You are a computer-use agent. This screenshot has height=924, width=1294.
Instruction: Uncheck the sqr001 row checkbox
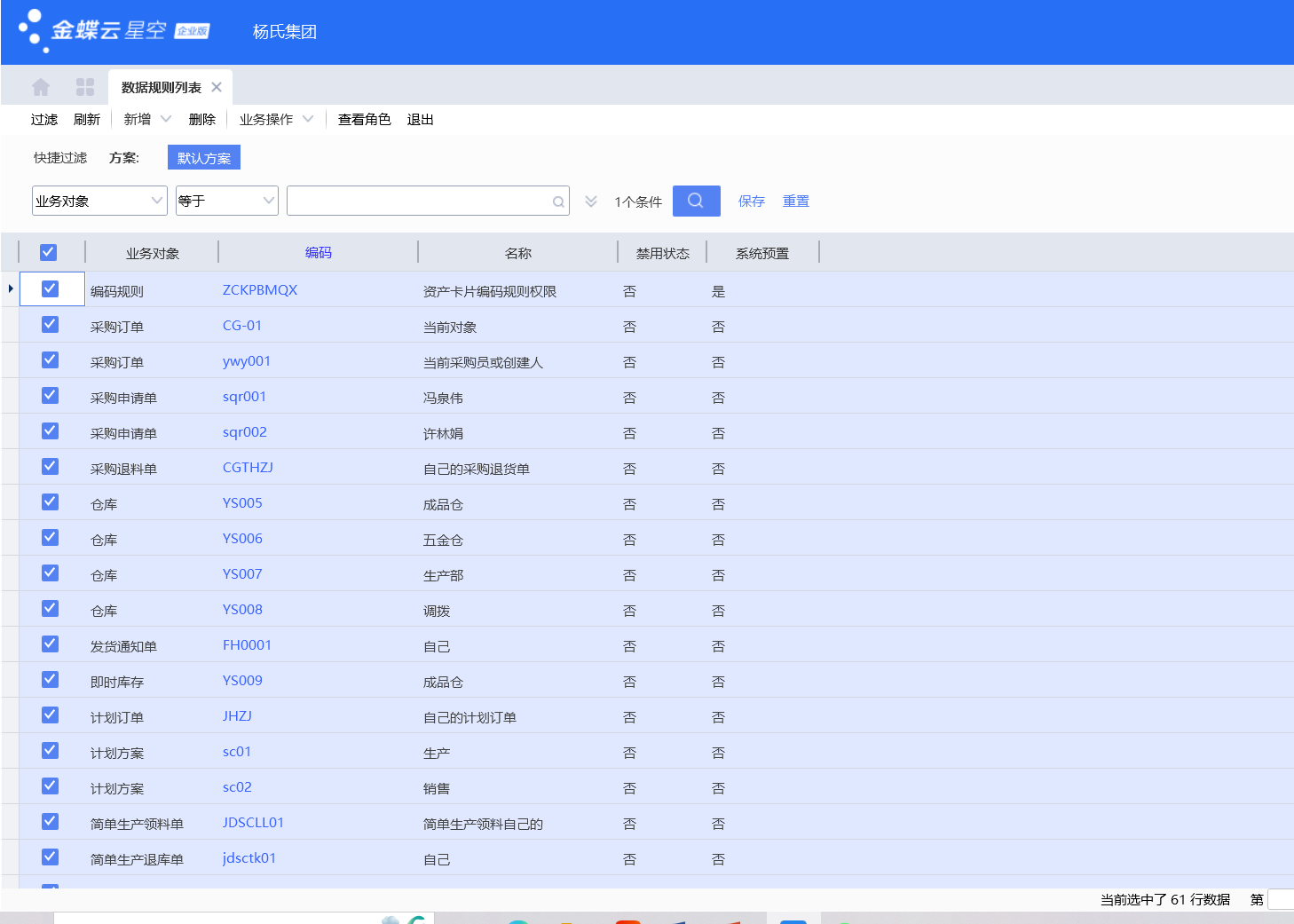coord(51,395)
